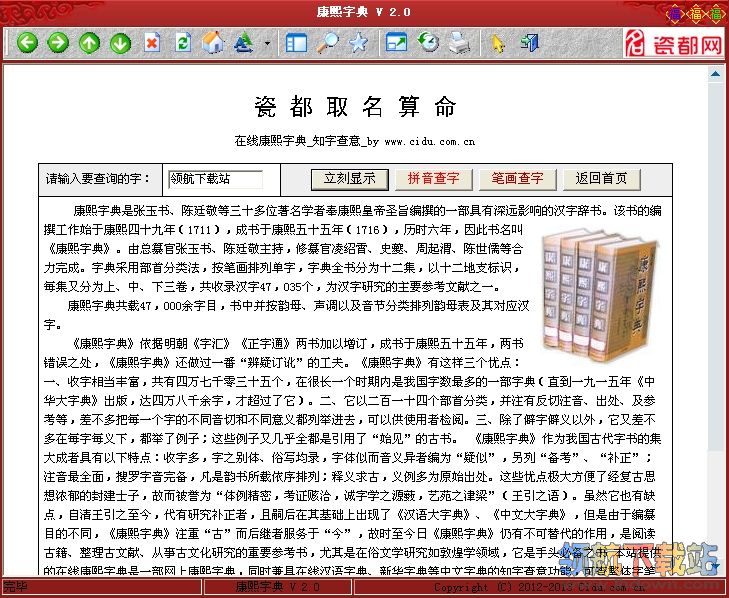Click the 拼音查字 button
729x598 pixels.
click(x=433, y=179)
